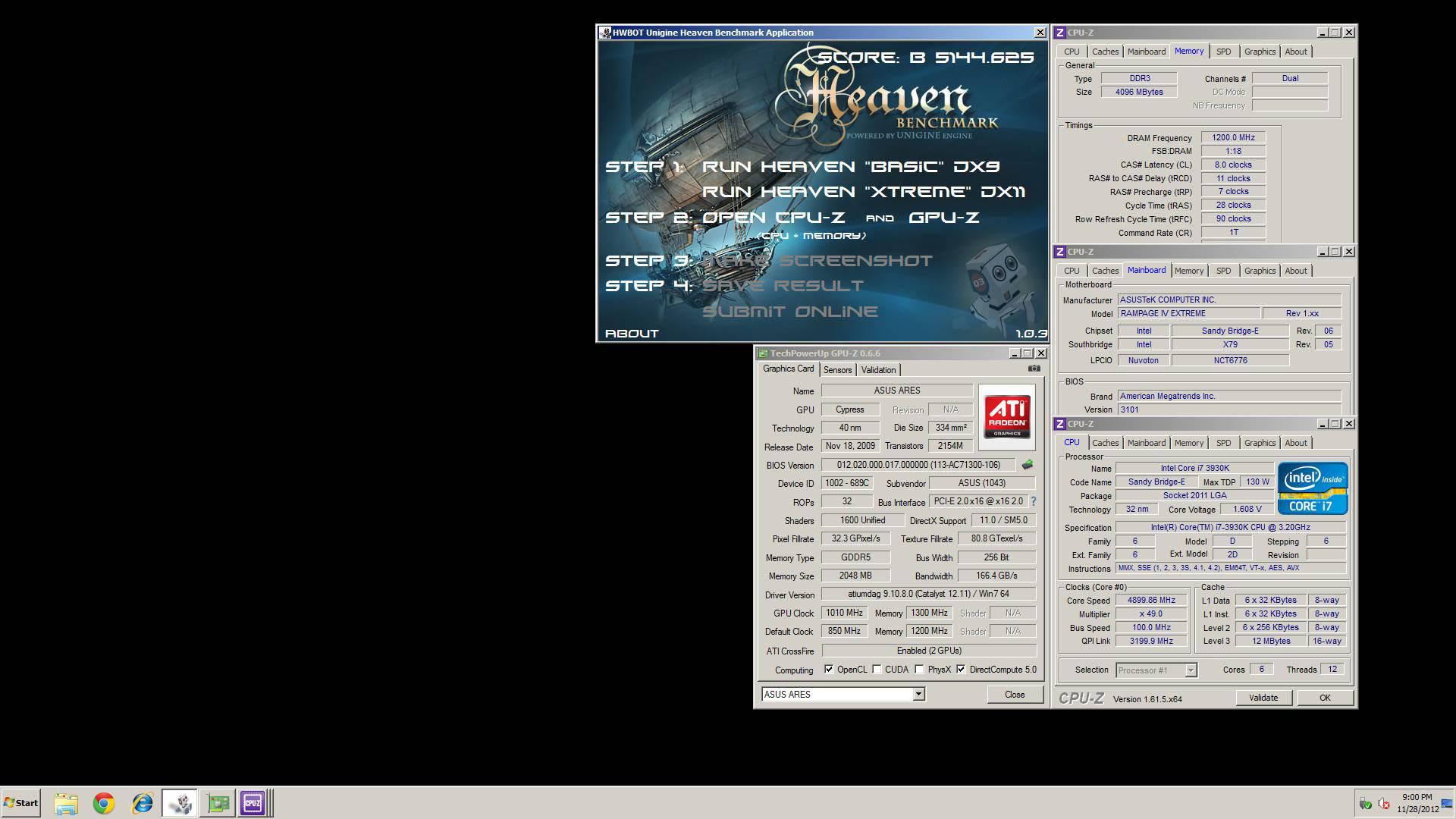The image size is (1456, 819).
Task: Open Graphics tab in CPU-Z Mainboard window
Action: pyautogui.click(x=1260, y=271)
